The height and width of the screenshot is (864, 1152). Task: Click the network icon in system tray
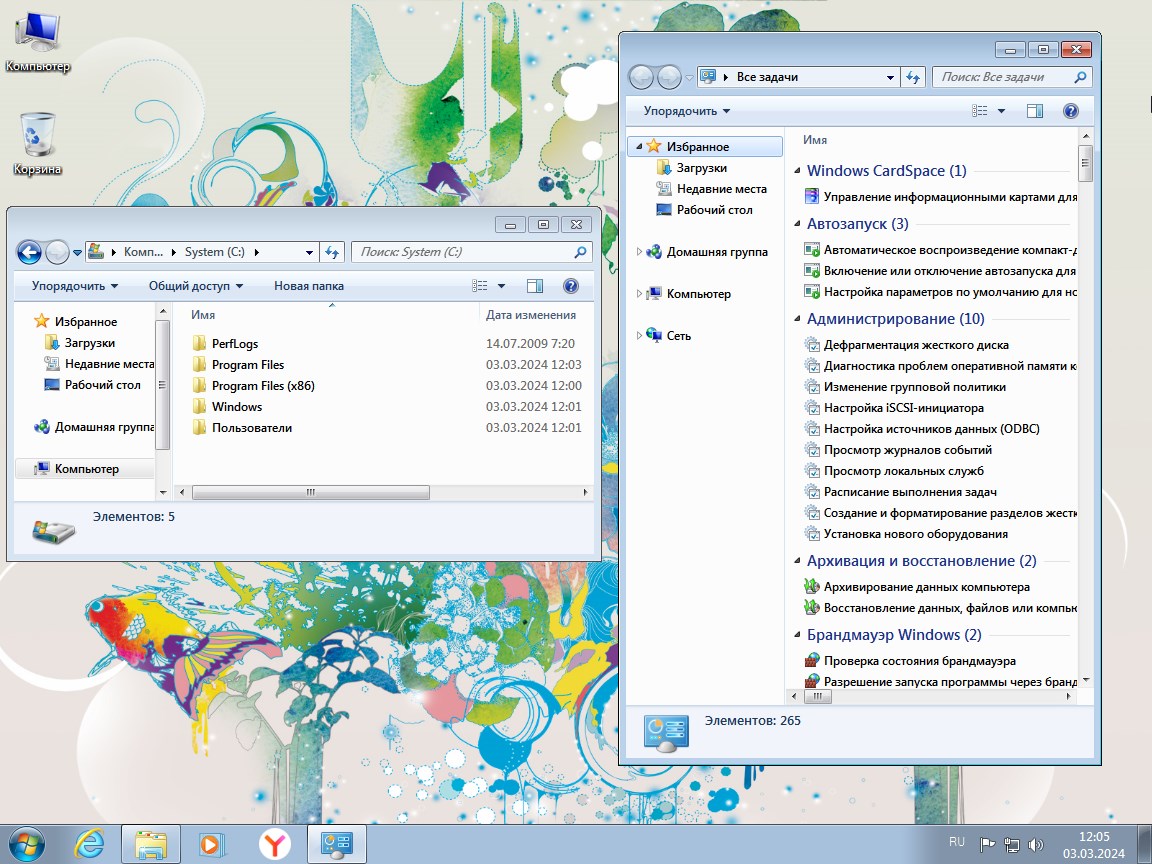tap(1012, 844)
